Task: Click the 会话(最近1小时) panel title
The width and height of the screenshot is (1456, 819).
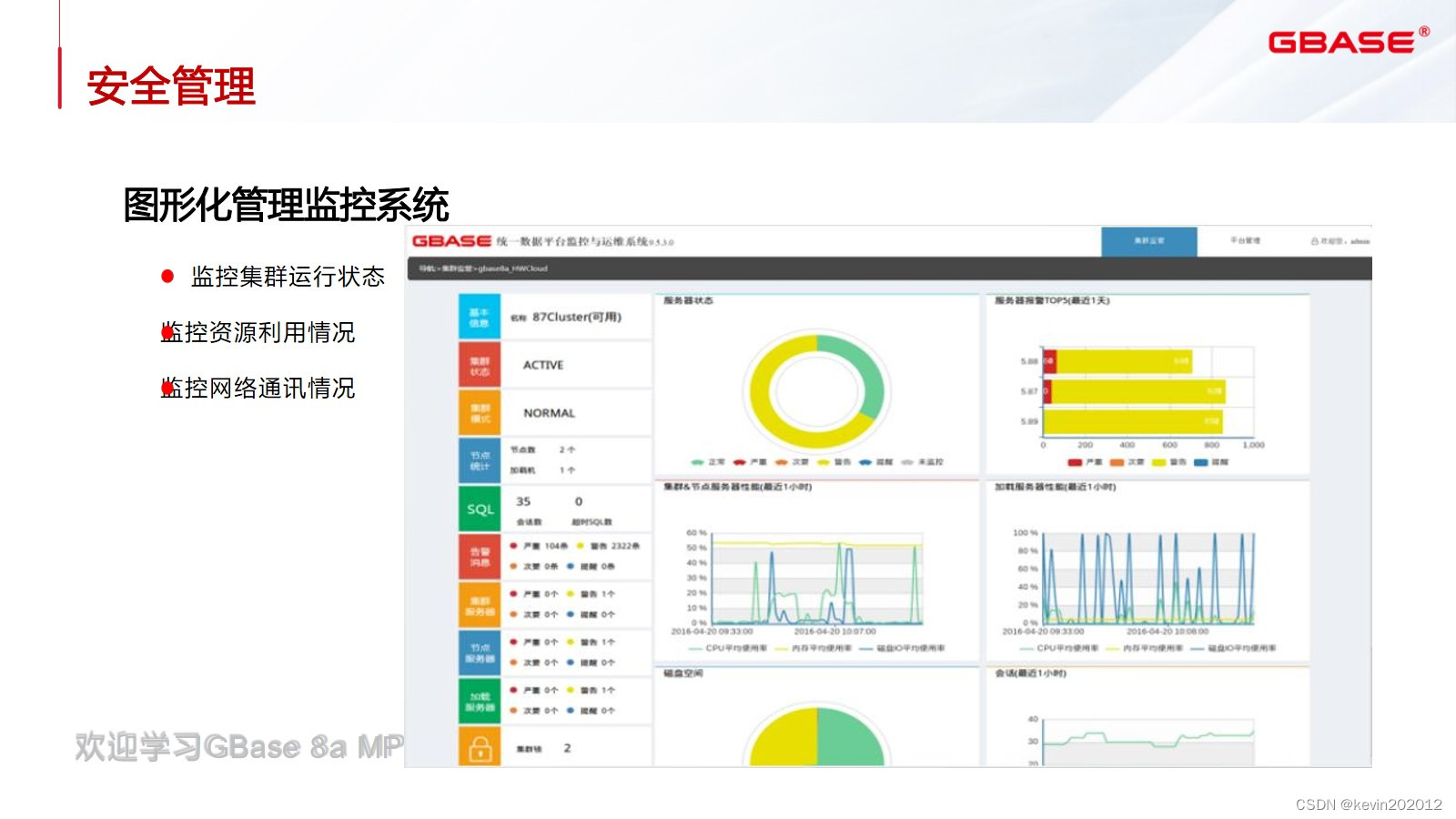Action: click(x=1030, y=673)
